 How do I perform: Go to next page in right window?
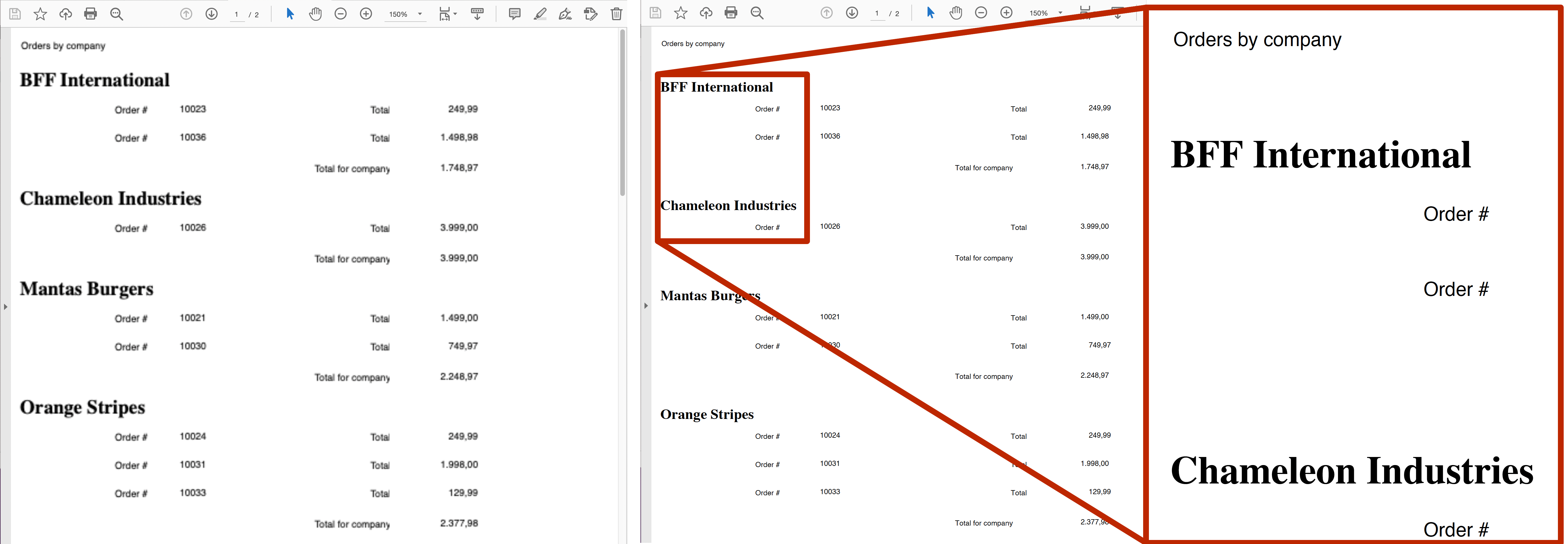click(851, 13)
